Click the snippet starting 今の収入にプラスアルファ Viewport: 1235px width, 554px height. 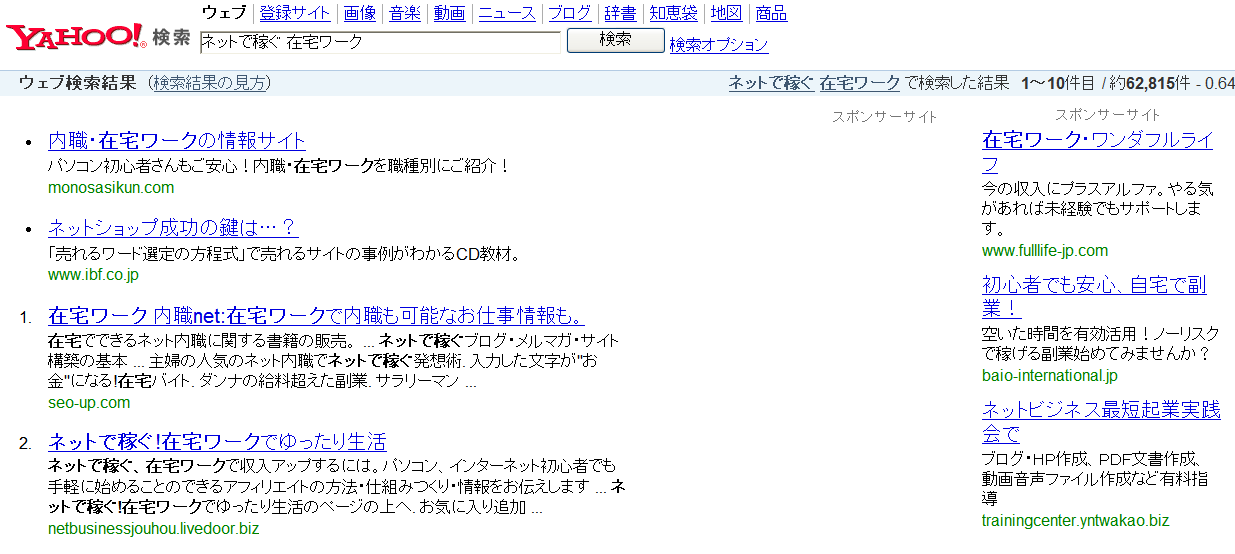(1098, 208)
